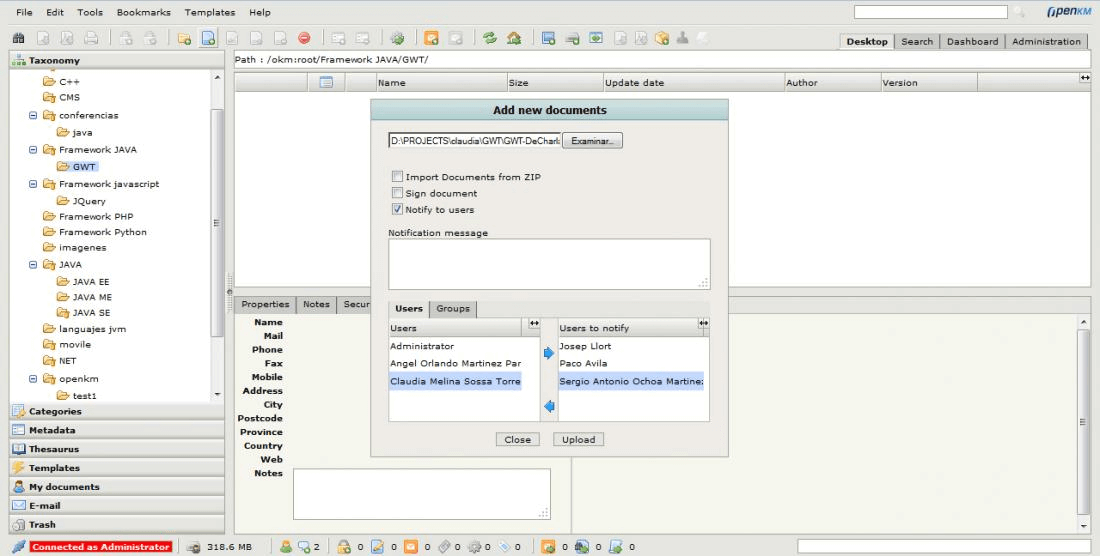Click the add document toolbar icon
Viewport: 1100px width, 556px height.
(208, 39)
